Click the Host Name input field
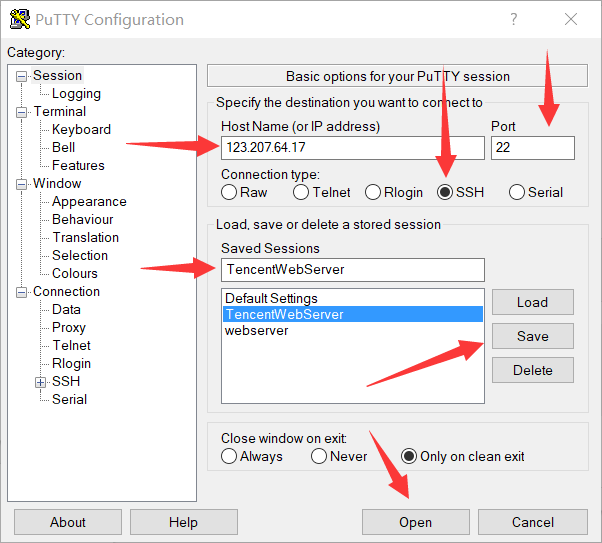602x543 pixels. click(352, 147)
